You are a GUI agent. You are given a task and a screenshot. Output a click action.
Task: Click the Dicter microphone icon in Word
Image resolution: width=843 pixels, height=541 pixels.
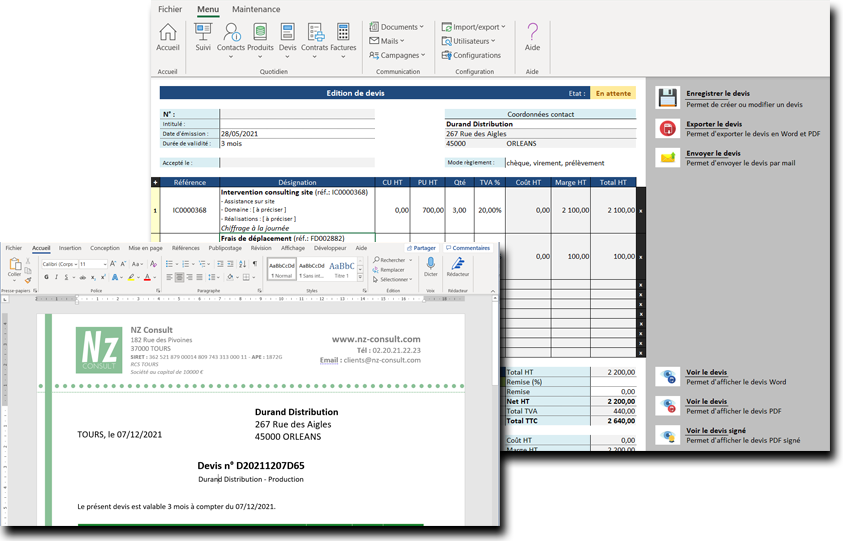coord(431,263)
